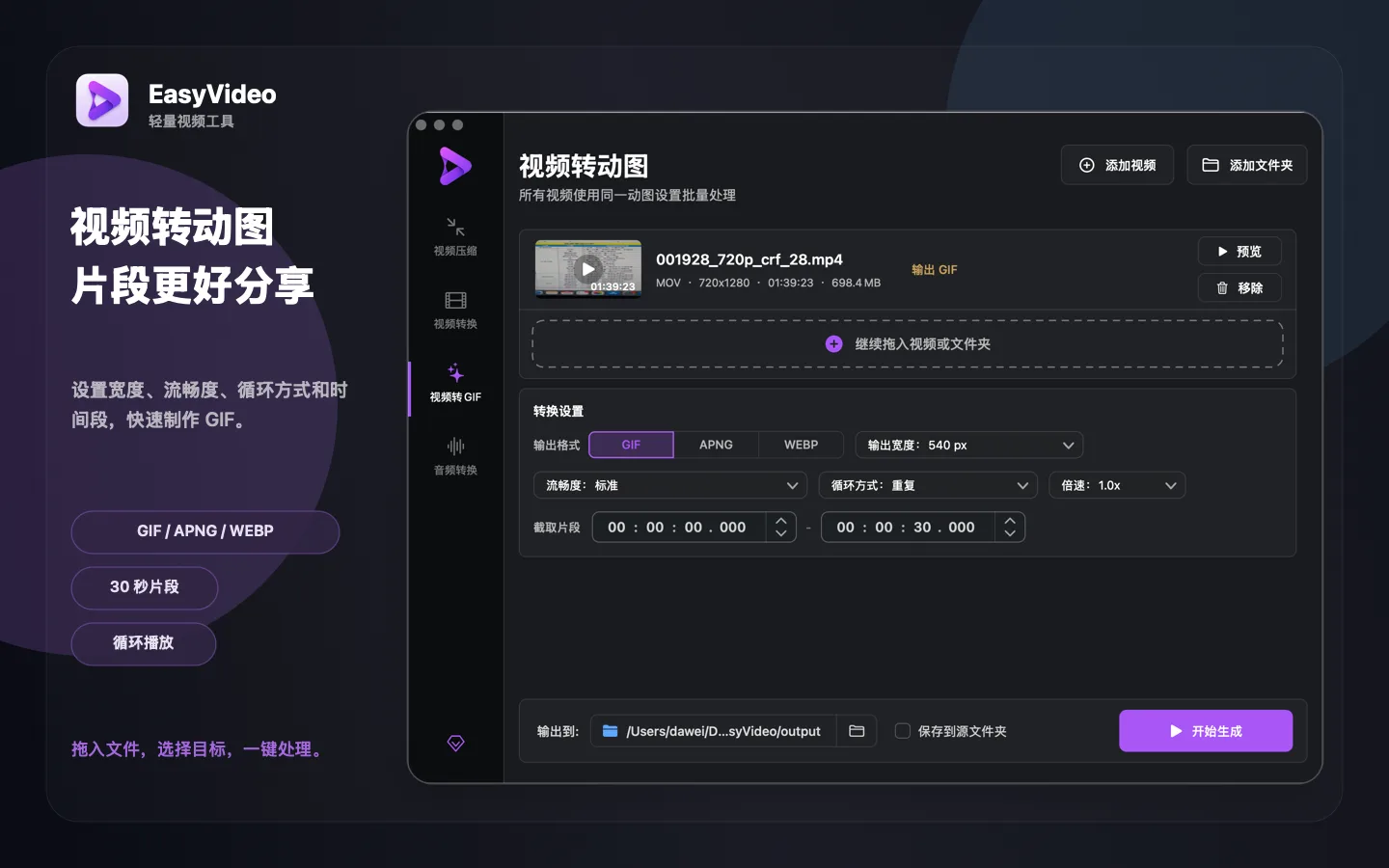Screen dimensions: 1389x868
Task: Select GIF output format
Action: point(631,445)
